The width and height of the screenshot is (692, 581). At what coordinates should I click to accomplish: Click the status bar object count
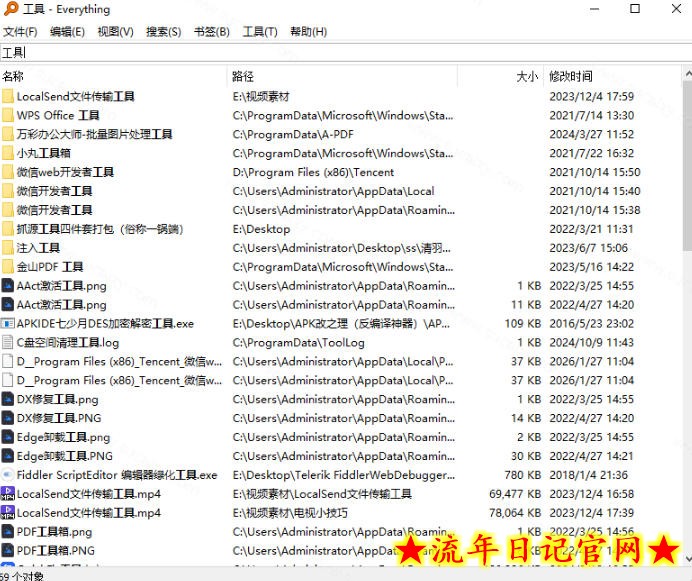[22, 576]
